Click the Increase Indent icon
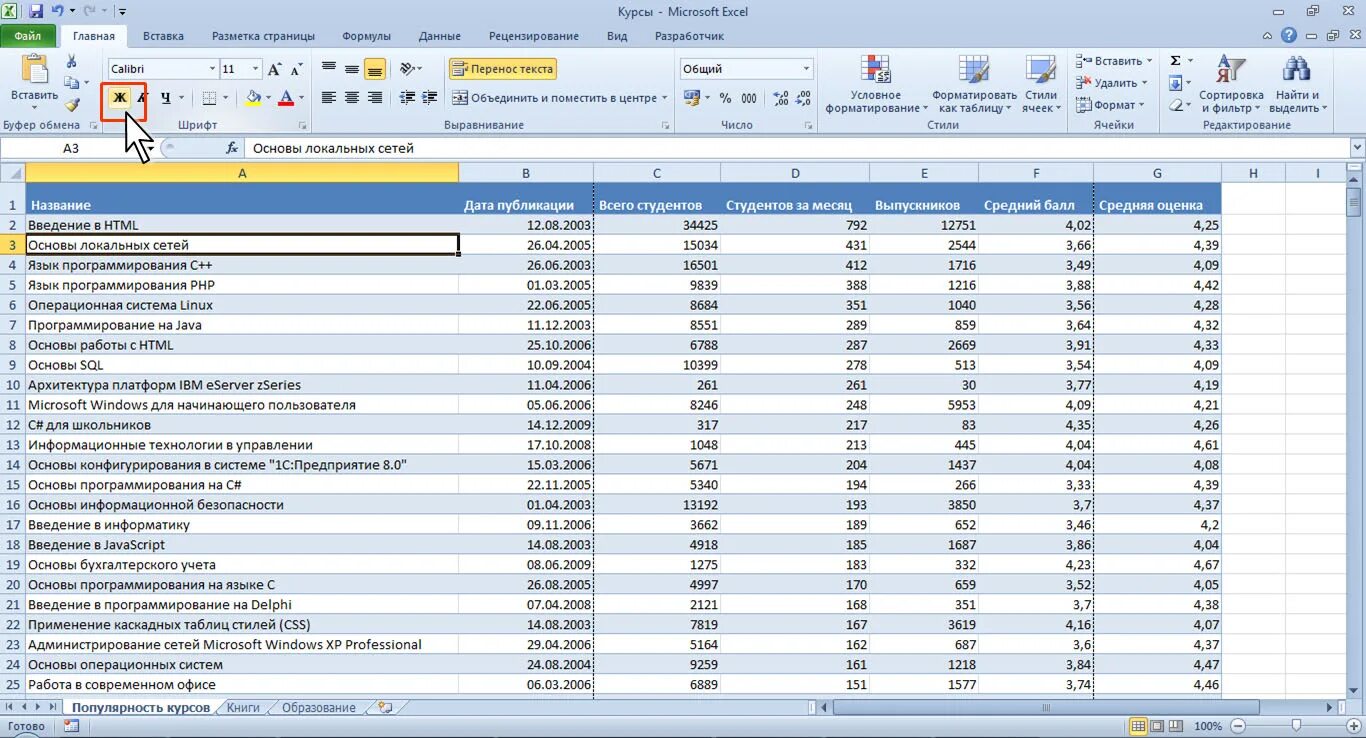The width and height of the screenshot is (1366, 738). 430,98
